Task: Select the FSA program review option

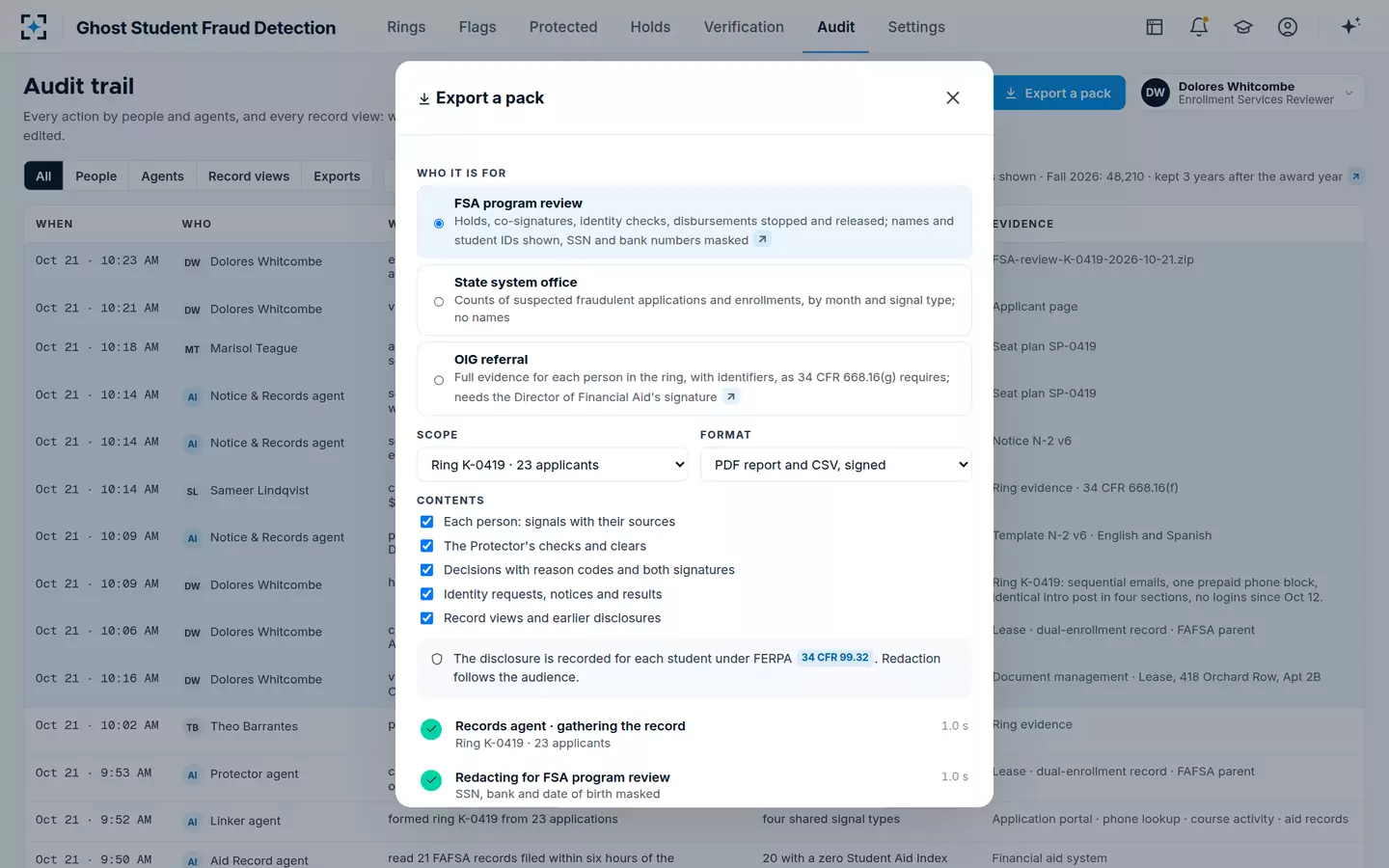Action: pos(694,222)
